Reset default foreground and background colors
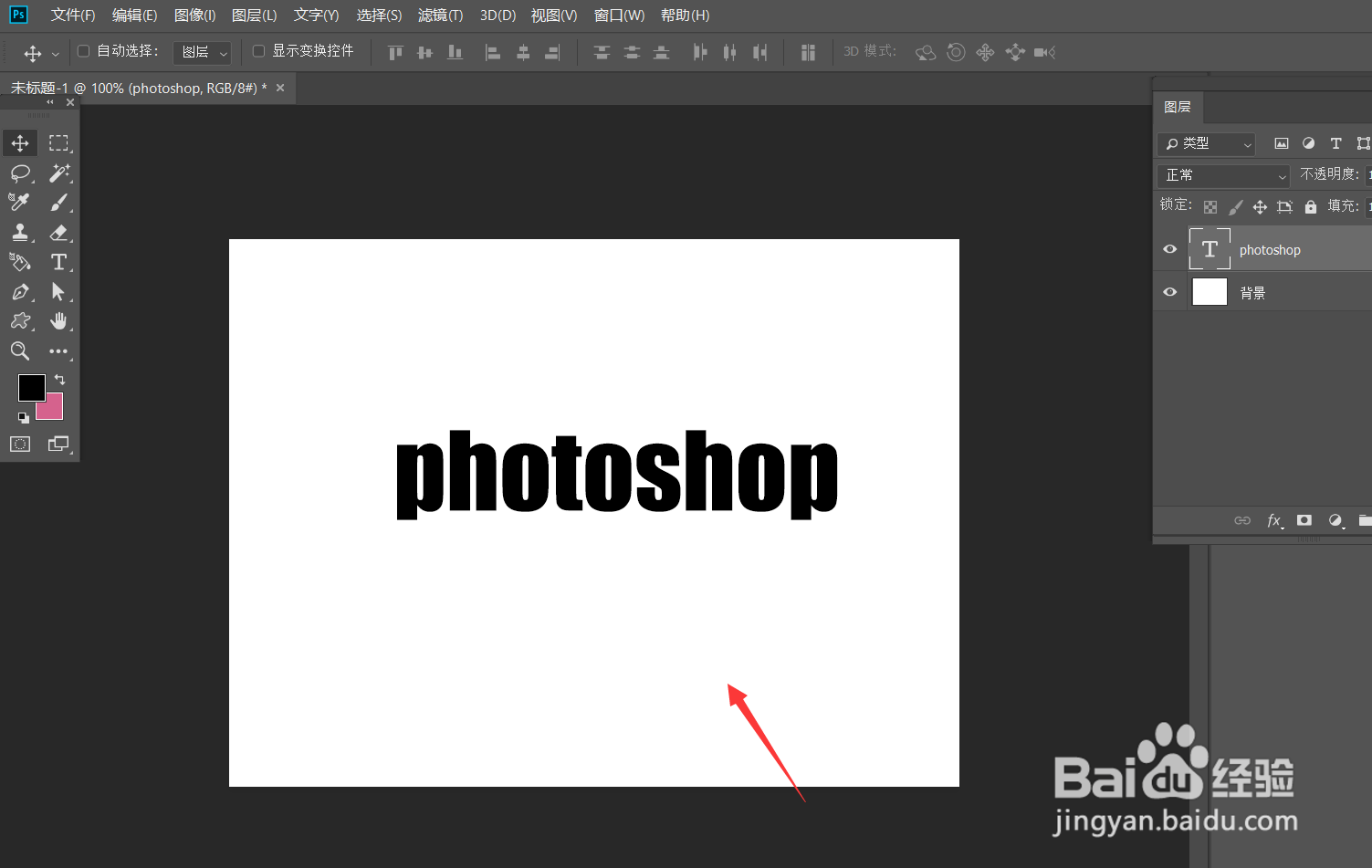The height and width of the screenshot is (868, 1372). pyautogui.click(x=24, y=418)
